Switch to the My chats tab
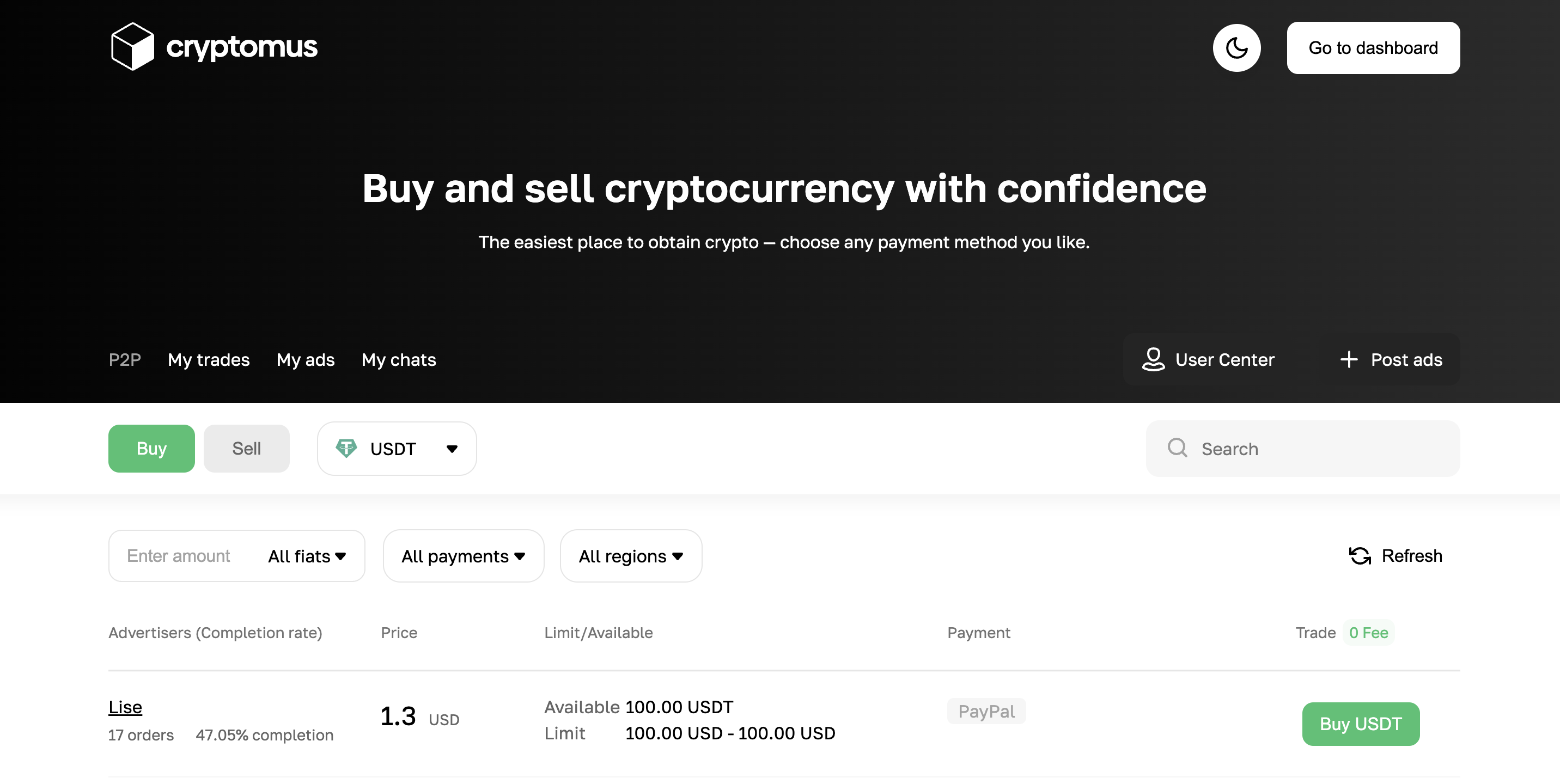 [x=399, y=360]
